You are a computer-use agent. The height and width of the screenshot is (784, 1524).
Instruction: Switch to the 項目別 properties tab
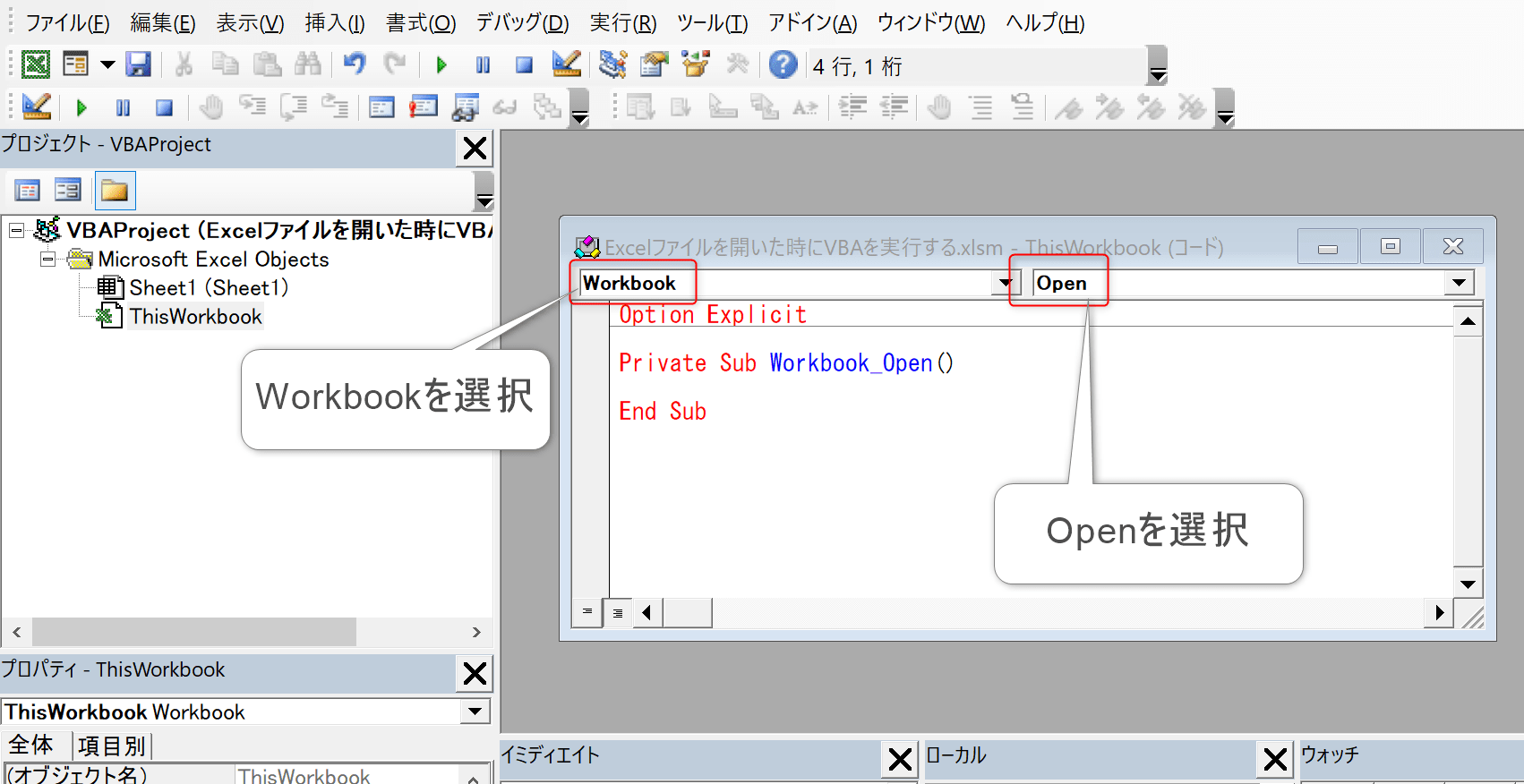(111, 746)
